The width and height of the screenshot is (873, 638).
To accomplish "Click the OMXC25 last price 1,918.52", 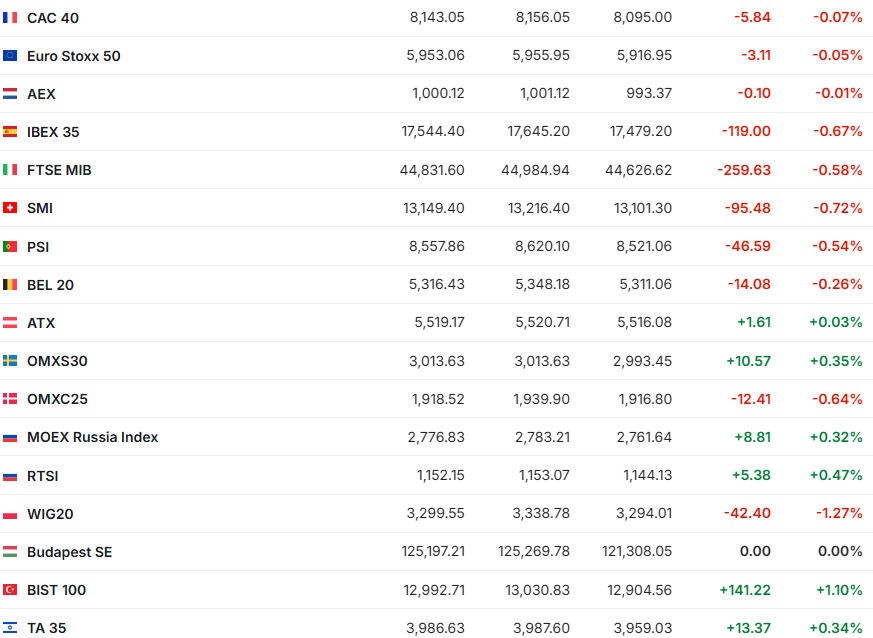I will [438, 399].
